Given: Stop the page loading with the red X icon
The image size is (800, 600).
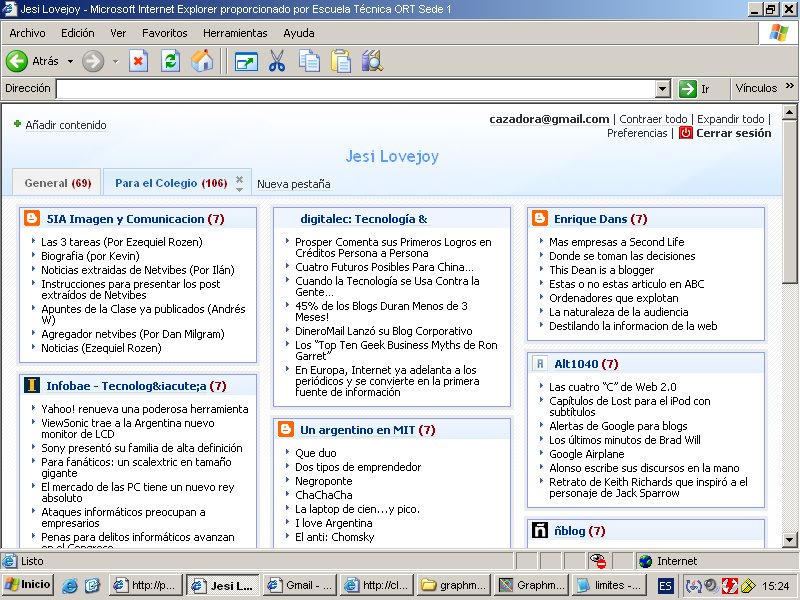Looking at the screenshot, I should click(138, 61).
